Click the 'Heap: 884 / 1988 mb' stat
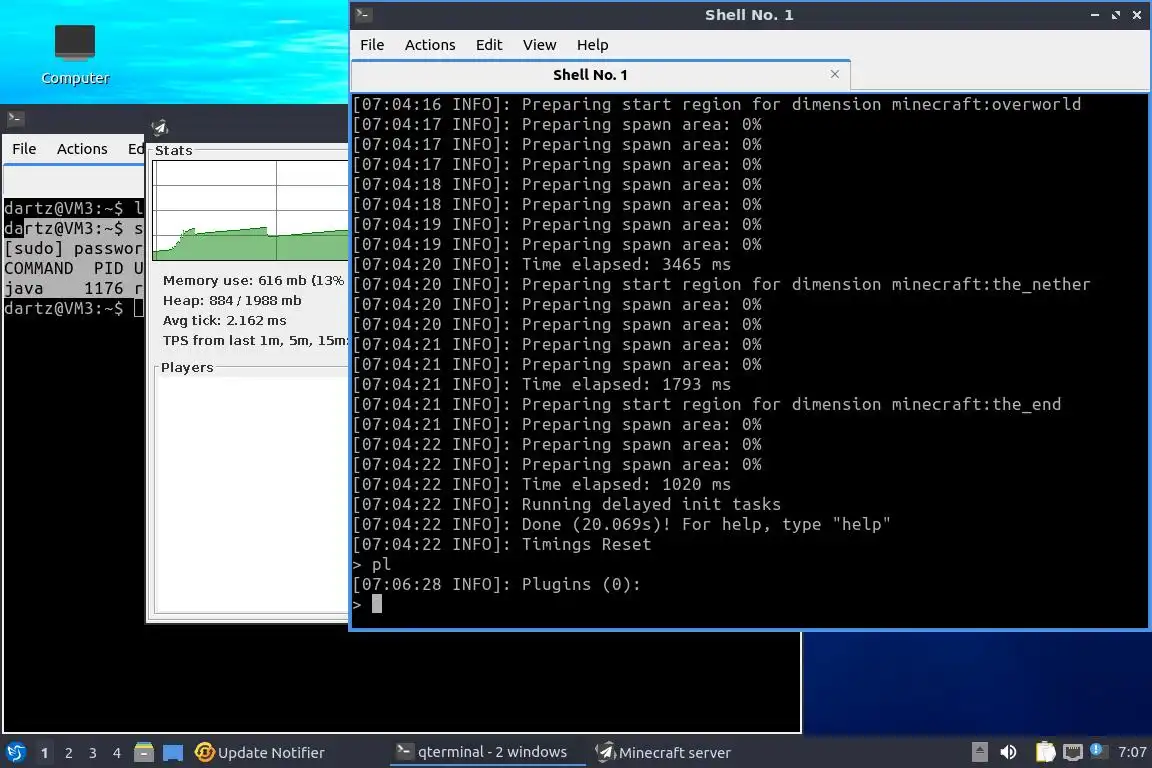Image resolution: width=1152 pixels, height=768 pixels. [232, 301]
